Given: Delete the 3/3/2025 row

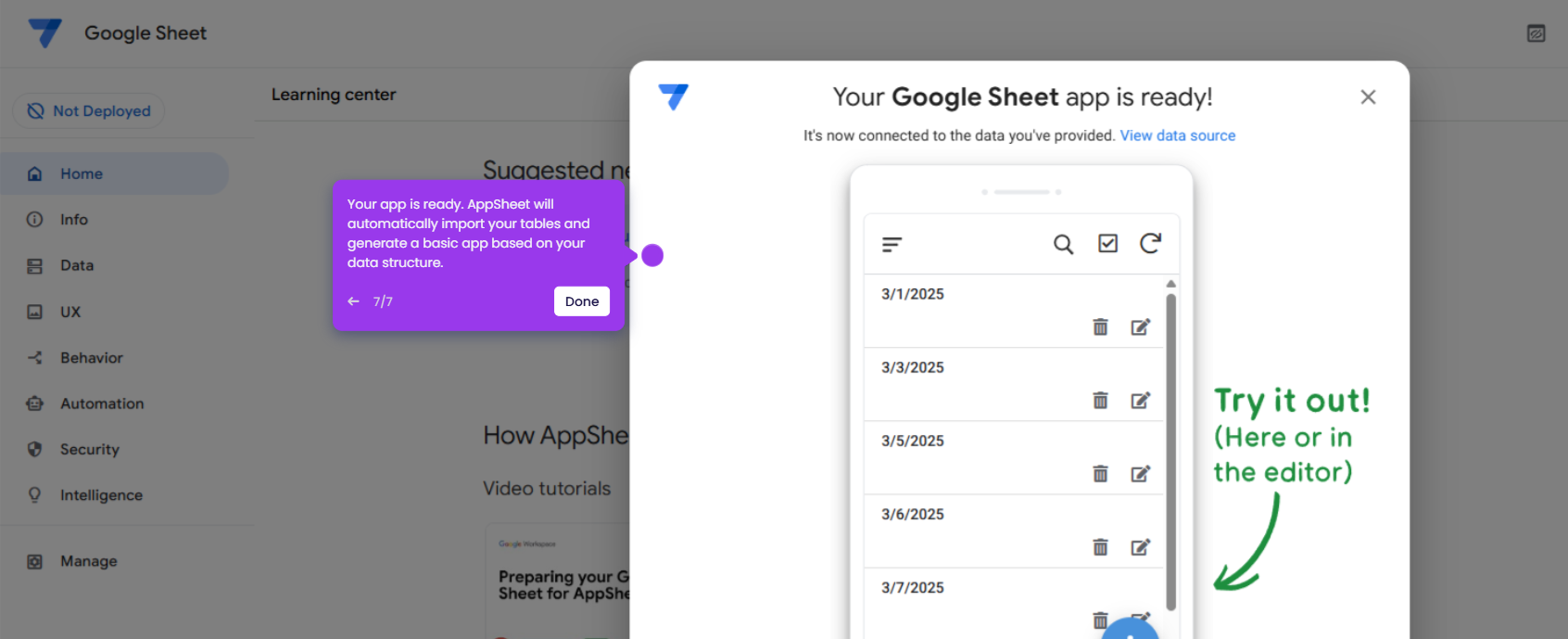Looking at the screenshot, I should (x=1100, y=400).
